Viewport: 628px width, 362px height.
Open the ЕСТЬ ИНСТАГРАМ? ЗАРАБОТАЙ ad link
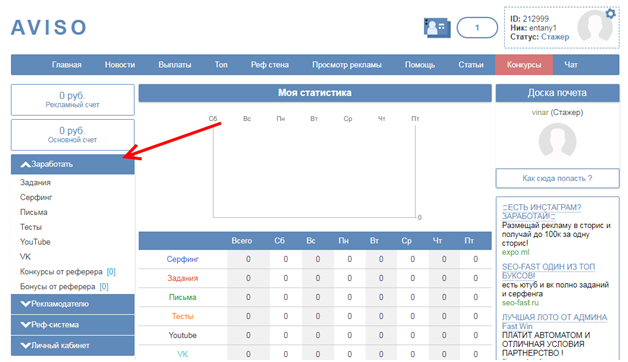541,212
